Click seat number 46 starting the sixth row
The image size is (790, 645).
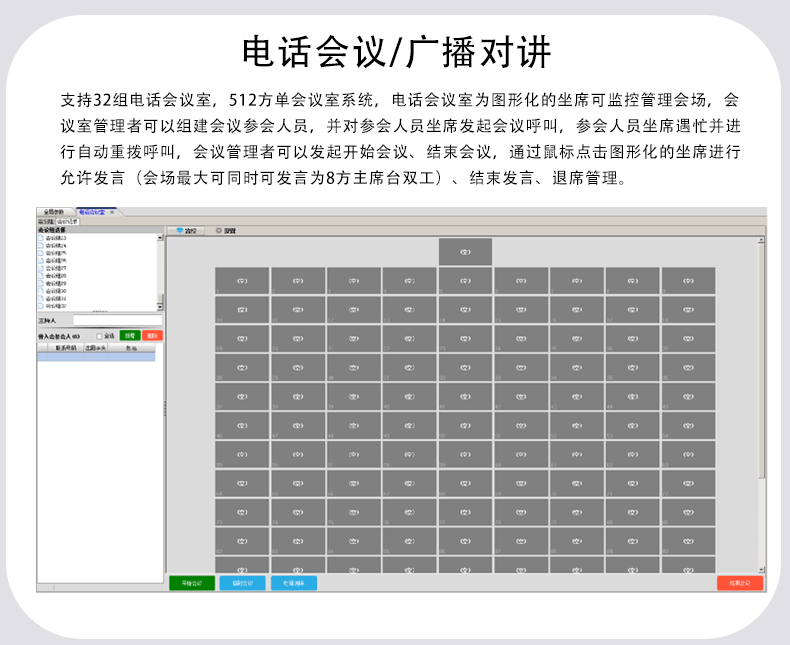[242, 426]
